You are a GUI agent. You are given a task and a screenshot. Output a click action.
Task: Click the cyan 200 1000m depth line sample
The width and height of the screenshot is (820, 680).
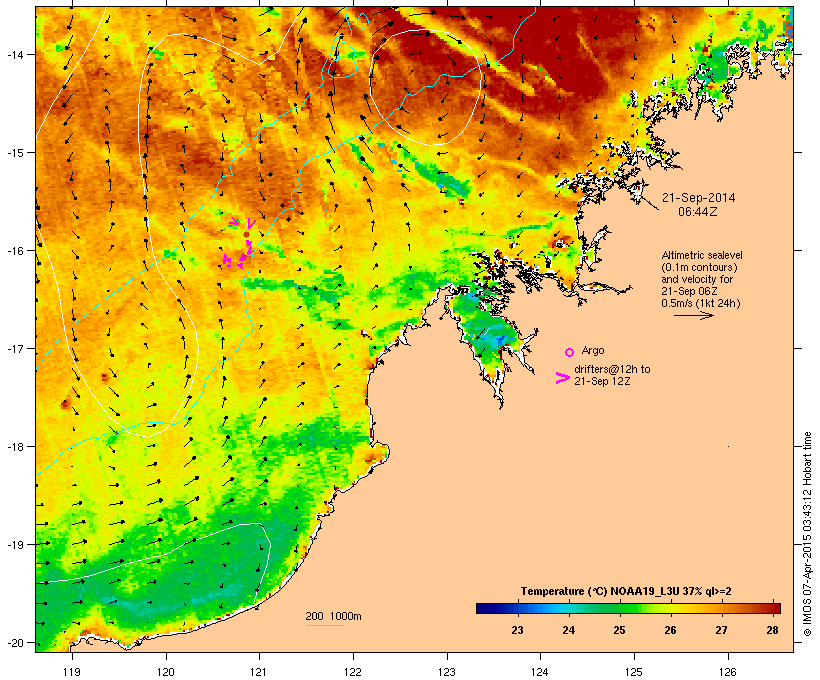tap(325, 625)
